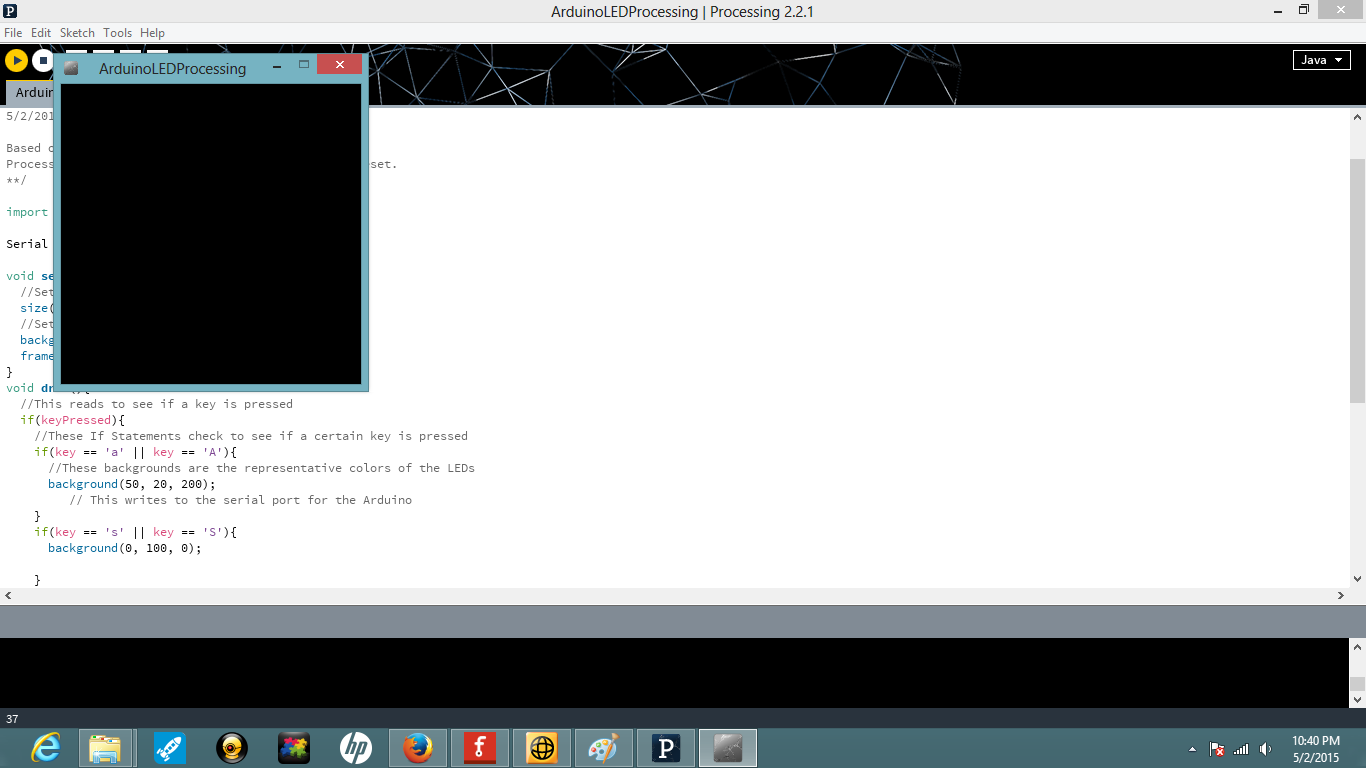This screenshot has width=1366, height=768.
Task: Open the Paint palette taskbar icon
Action: click(604, 748)
